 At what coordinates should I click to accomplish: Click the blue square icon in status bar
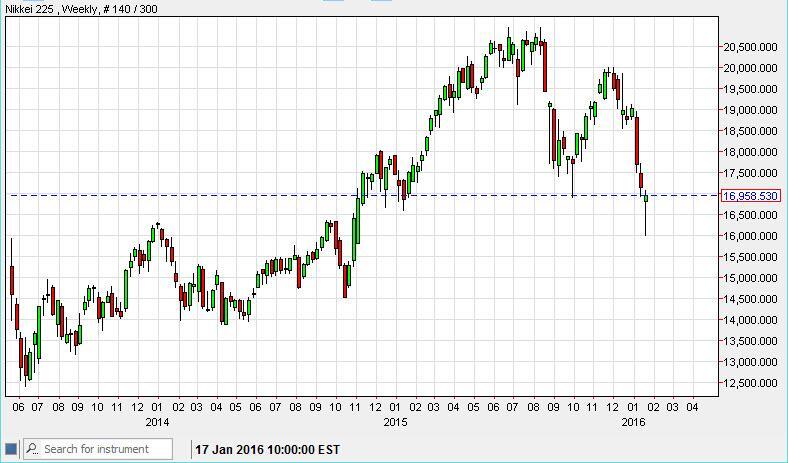(10, 449)
